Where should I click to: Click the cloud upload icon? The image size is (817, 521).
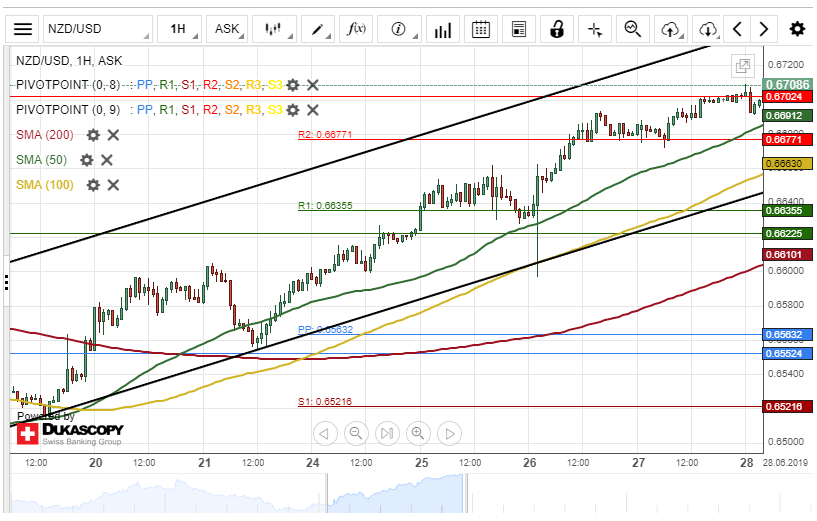(x=672, y=29)
